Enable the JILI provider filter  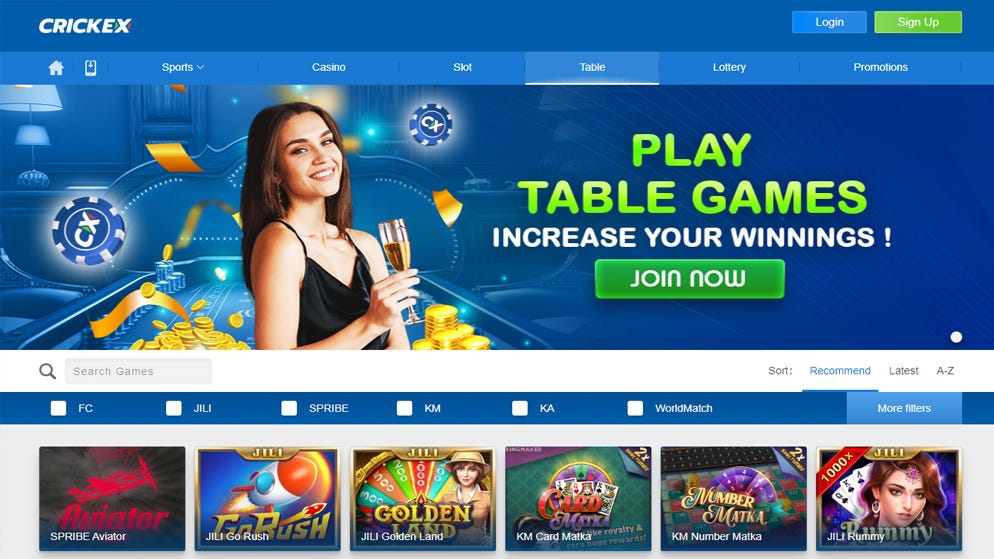(x=174, y=408)
